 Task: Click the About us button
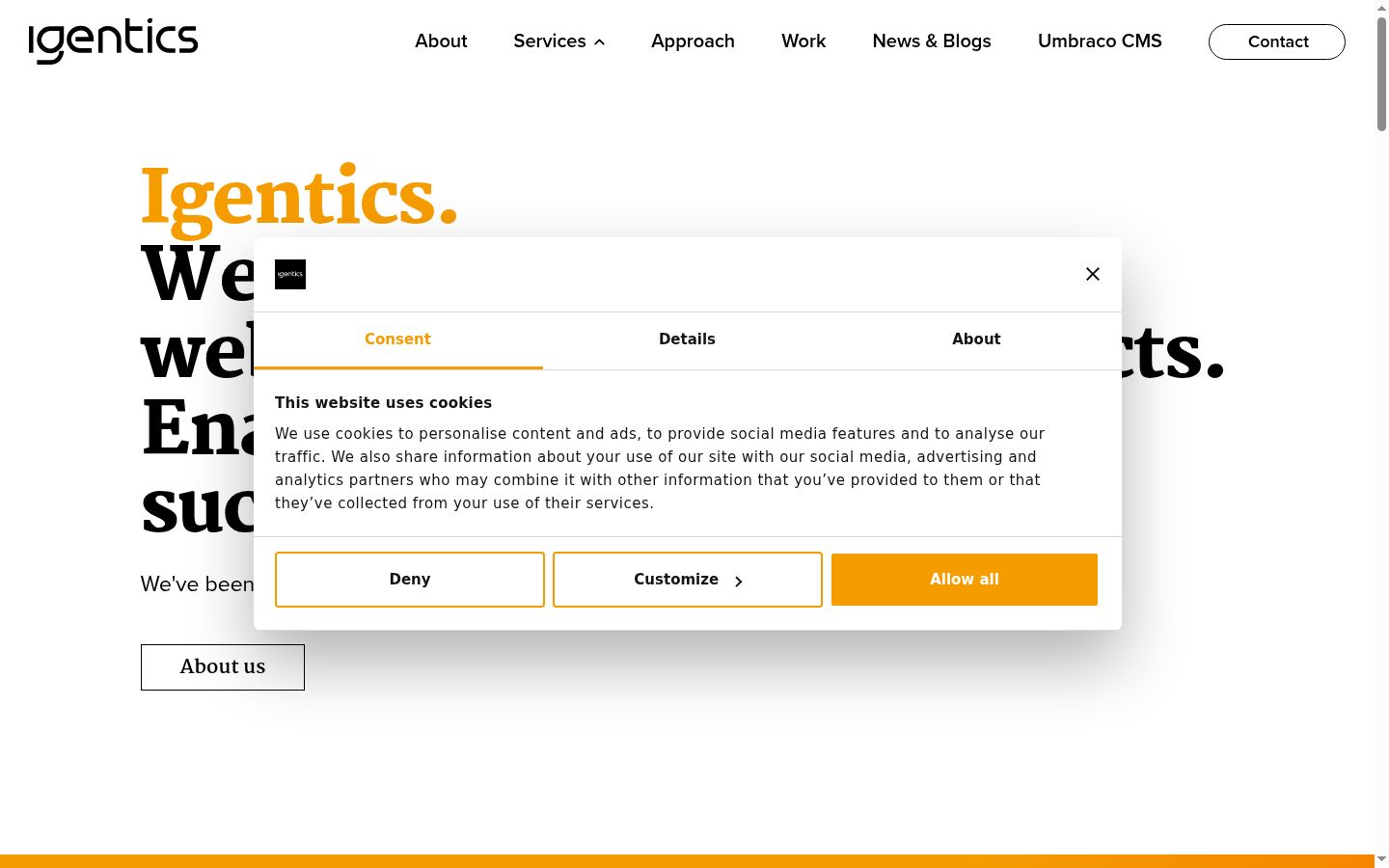223,667
